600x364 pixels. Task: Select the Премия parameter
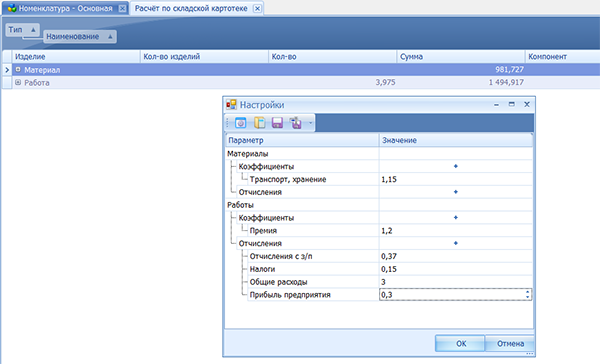click(263, 231)
